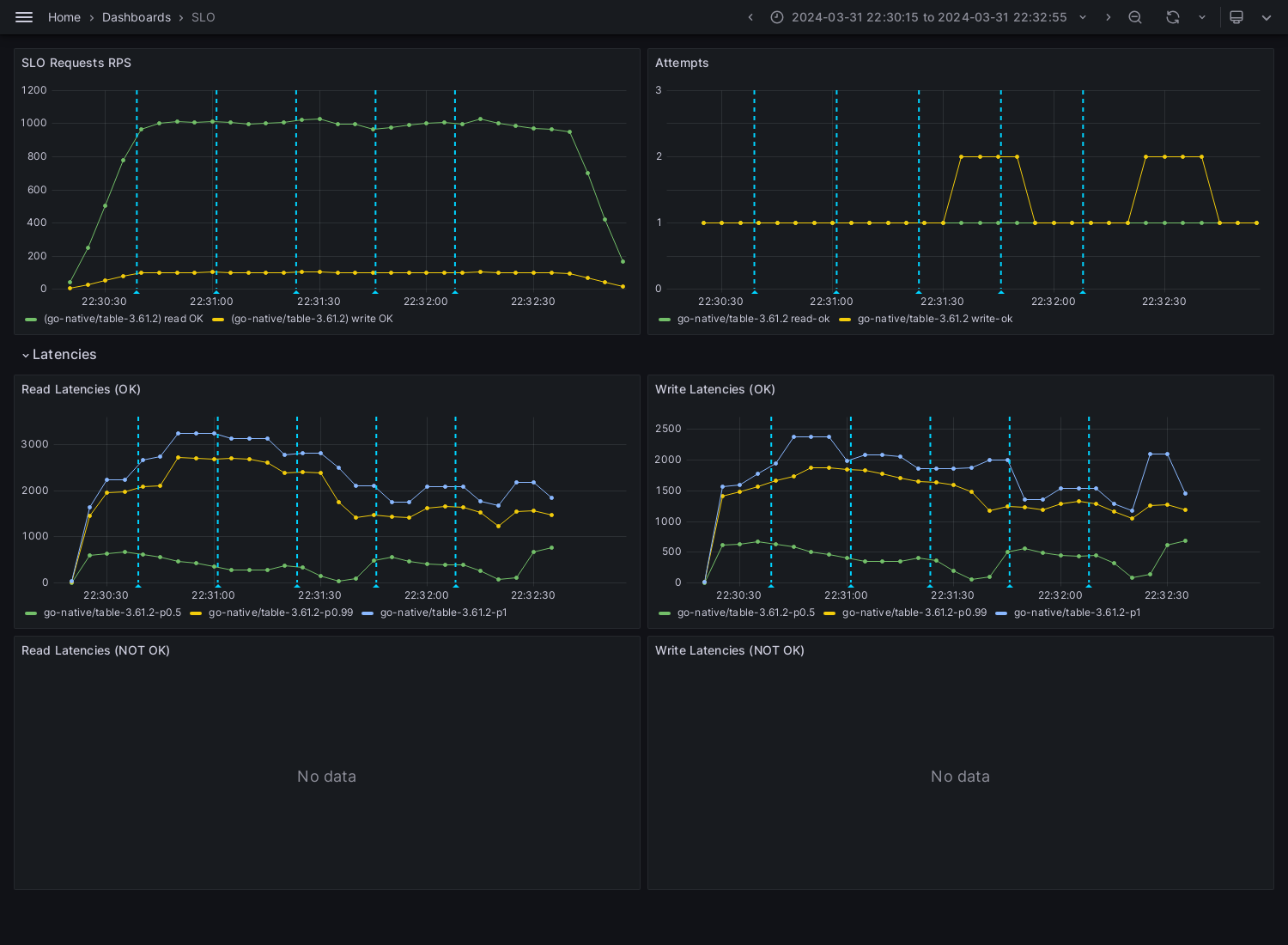This screenshot has height=945, width=1288.
Task: Collapse the Latencies row
Action: [x=26, y=355]
